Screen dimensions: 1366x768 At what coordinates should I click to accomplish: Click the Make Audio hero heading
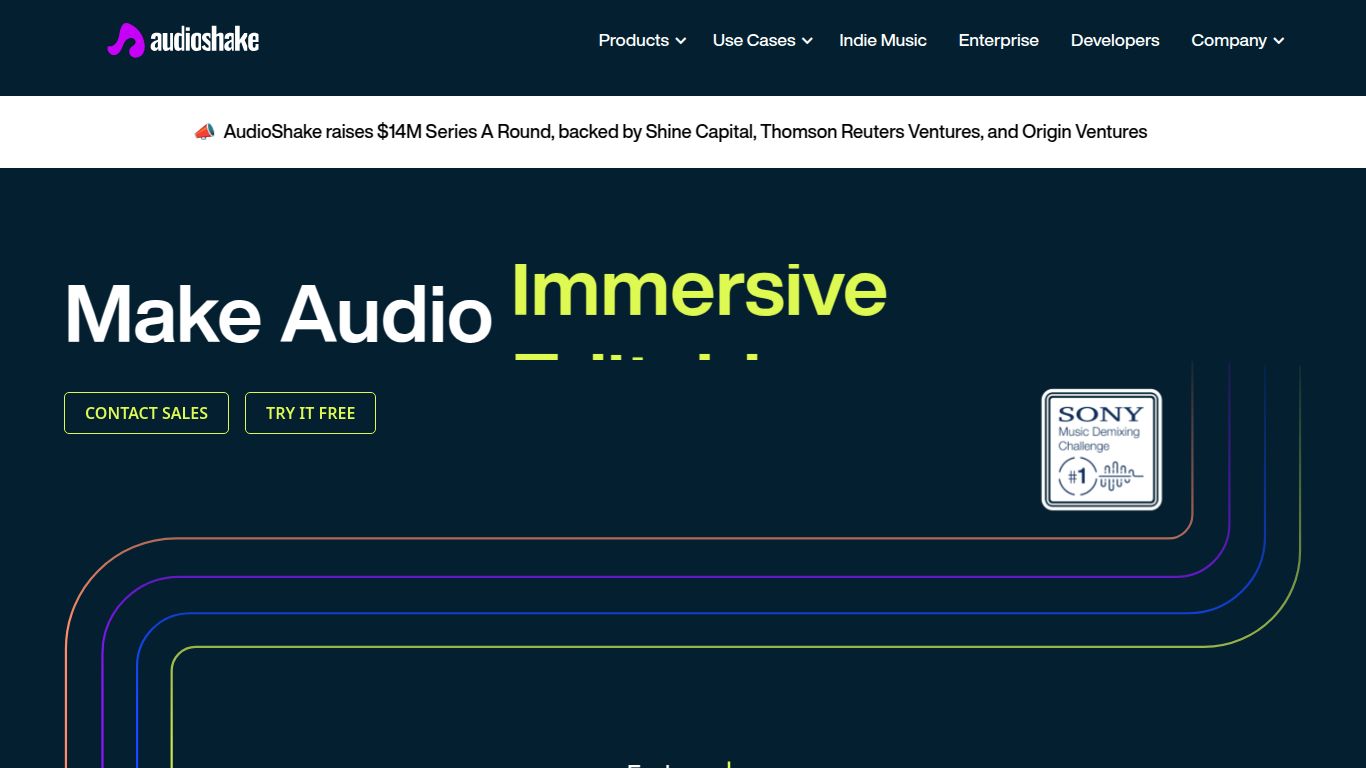coord(278,314)
